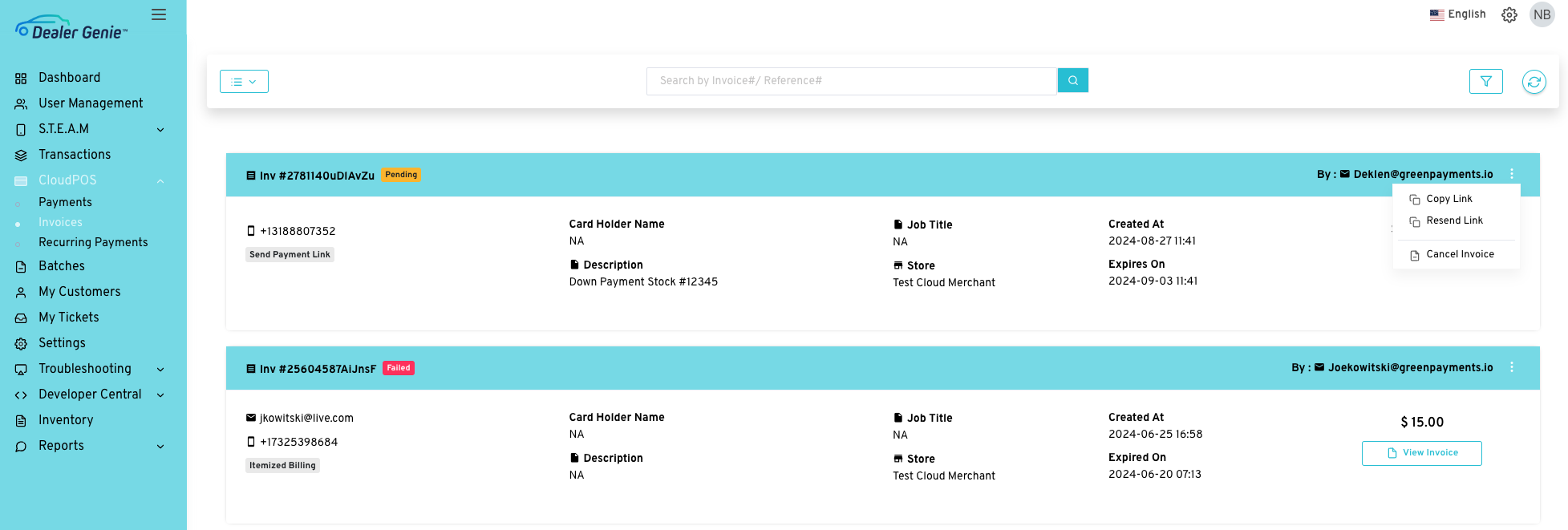Click Joekowitski@greenpayments.io creator email
The width and height of the screenshot is (1568, 530).
point(1410,367)
